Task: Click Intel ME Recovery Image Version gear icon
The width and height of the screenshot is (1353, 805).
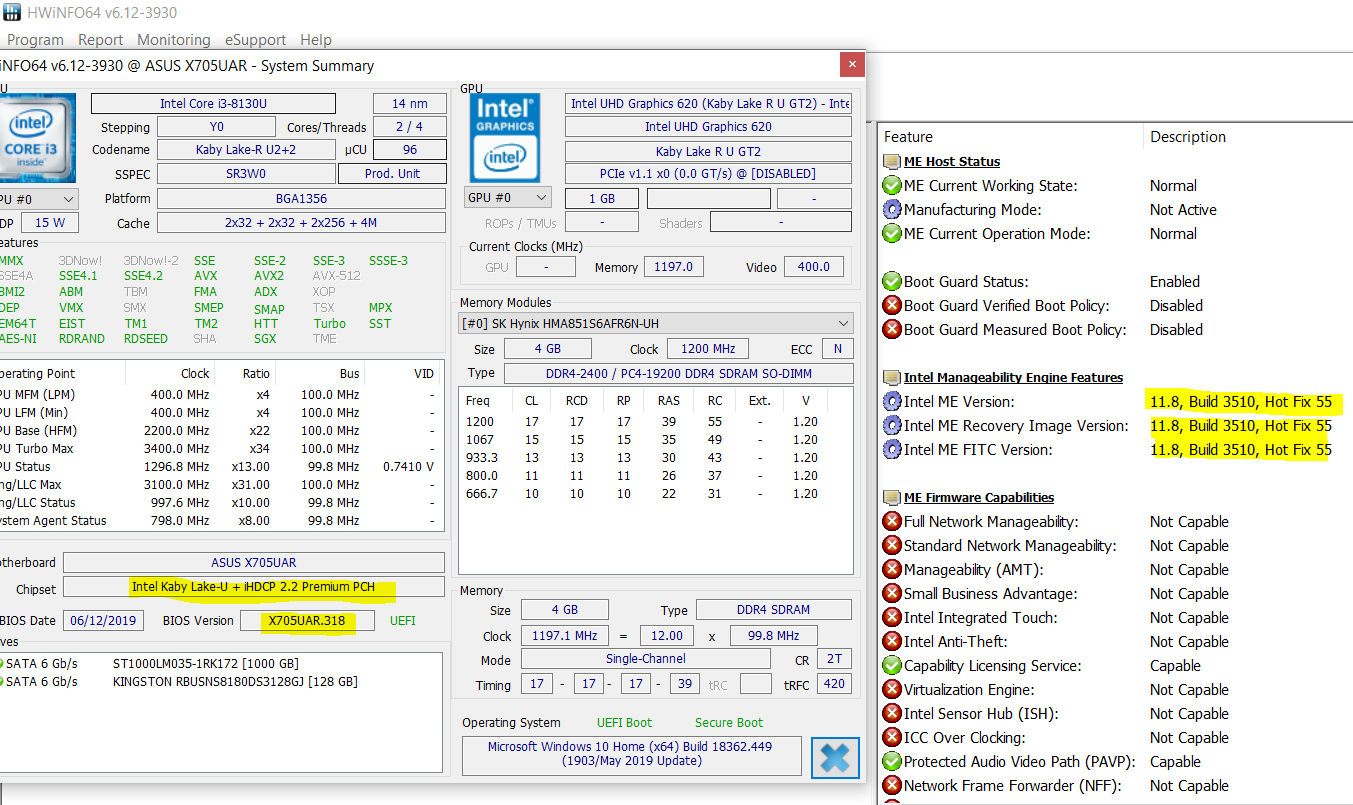Action: pyautogui.click(x=892, y=426)
